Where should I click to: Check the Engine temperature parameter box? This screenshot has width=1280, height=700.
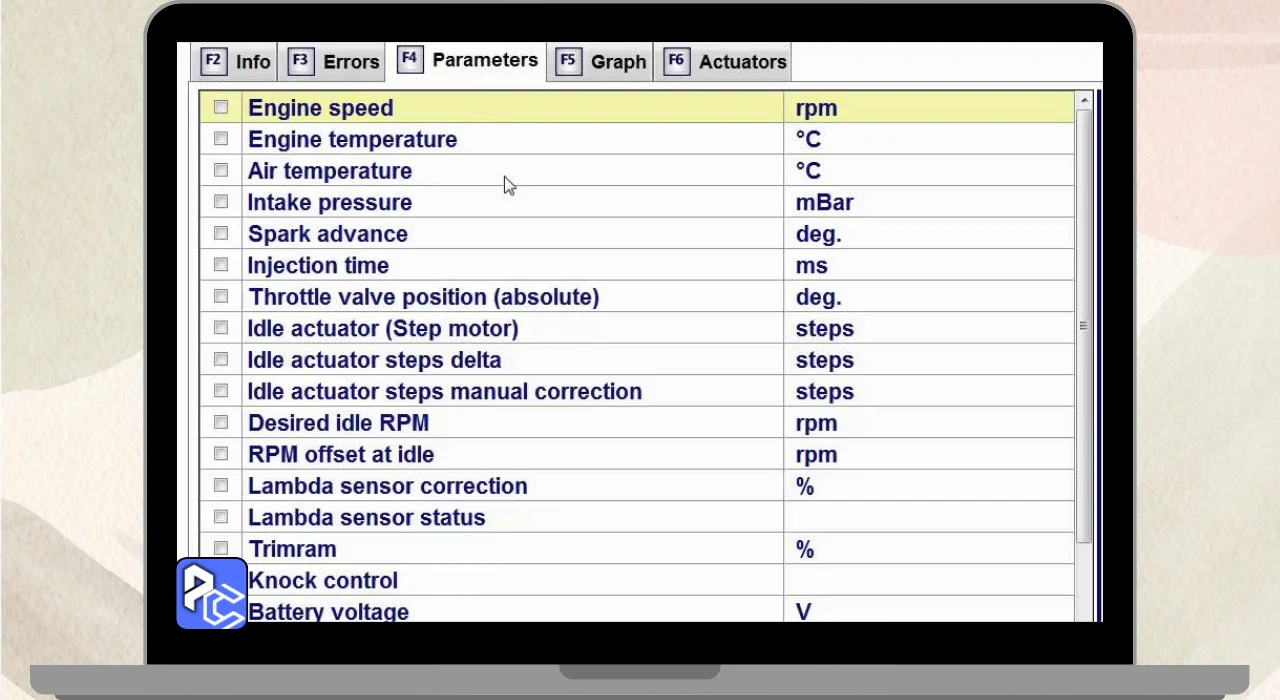click(x=221, y=139)
